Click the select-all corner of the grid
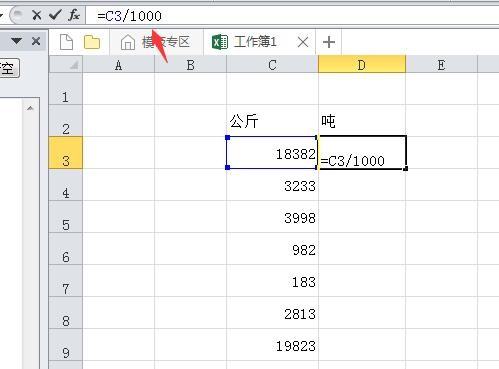Image resolution: width=499 pixels, height=369 pixels. click(x=66, y=64)
